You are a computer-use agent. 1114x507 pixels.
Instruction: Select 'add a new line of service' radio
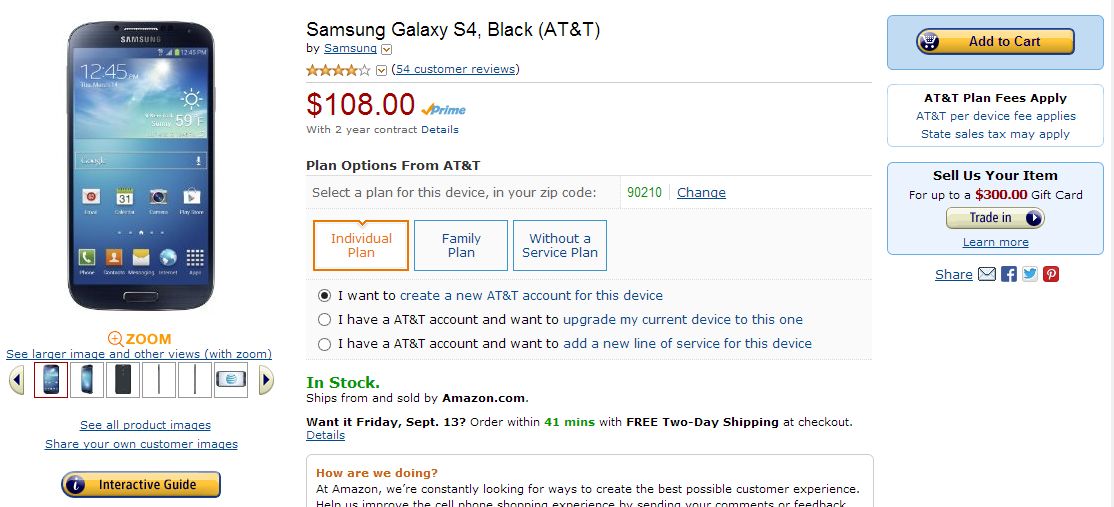pyautogui.click(x=324, y=344)
